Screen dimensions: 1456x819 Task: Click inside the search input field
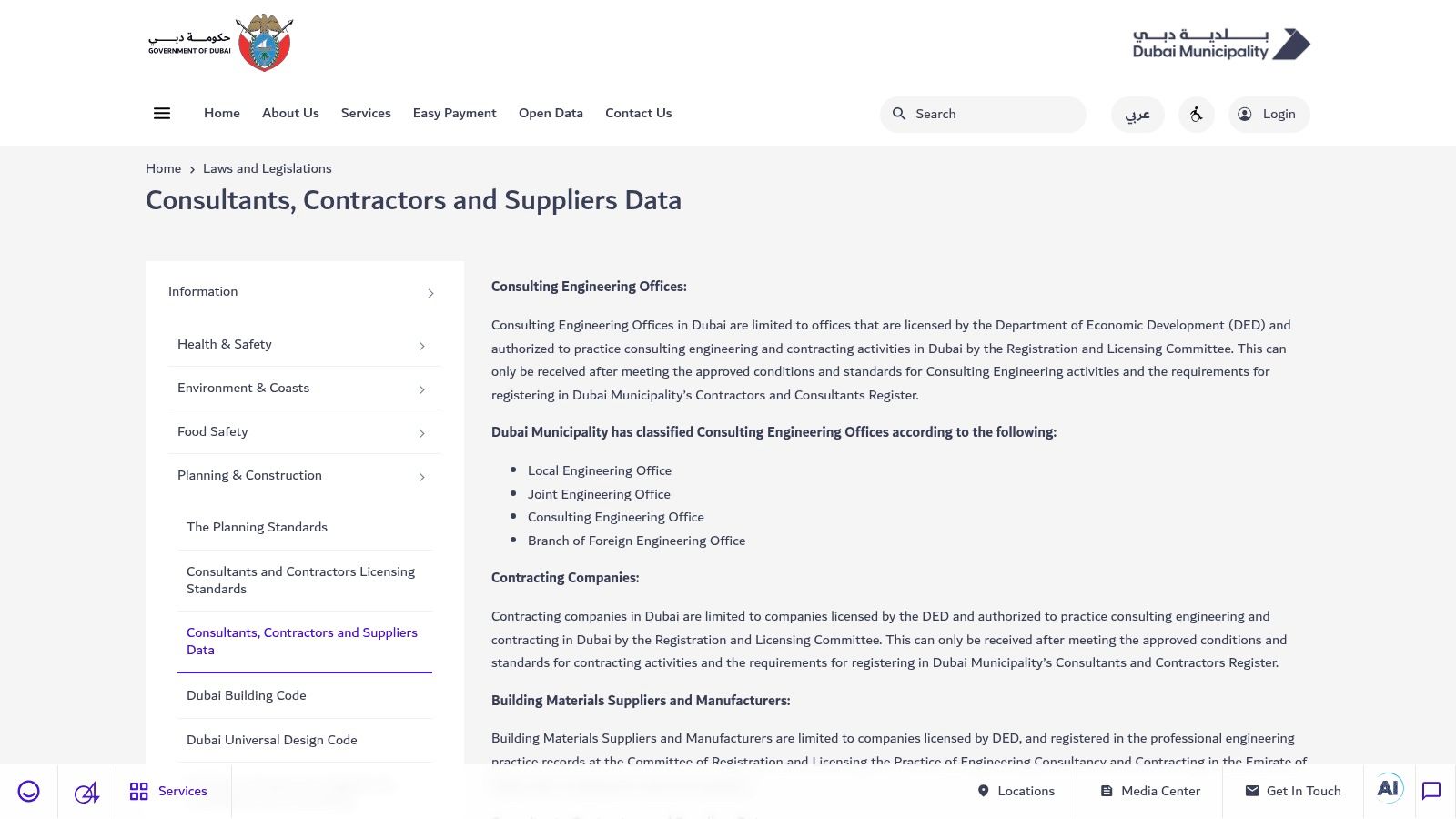point(983,114)
